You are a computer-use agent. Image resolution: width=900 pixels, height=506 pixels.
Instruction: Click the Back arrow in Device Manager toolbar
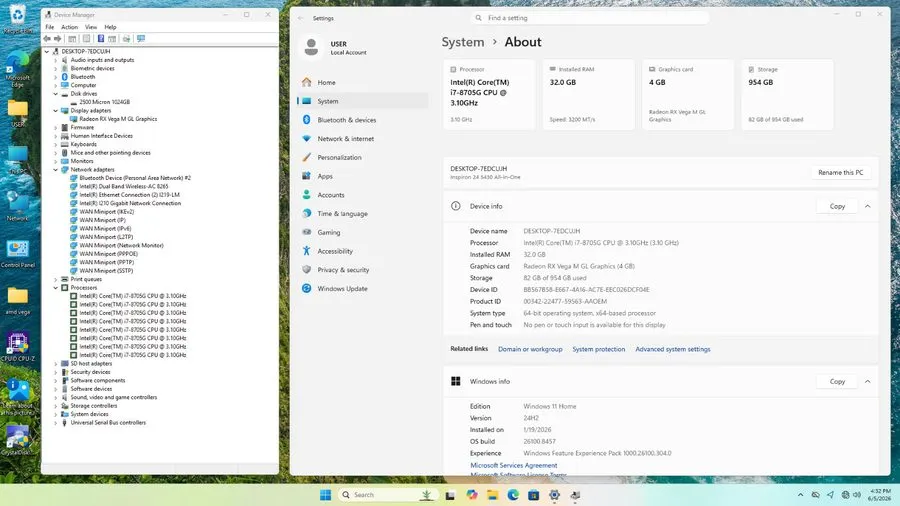tap(47, 38)
